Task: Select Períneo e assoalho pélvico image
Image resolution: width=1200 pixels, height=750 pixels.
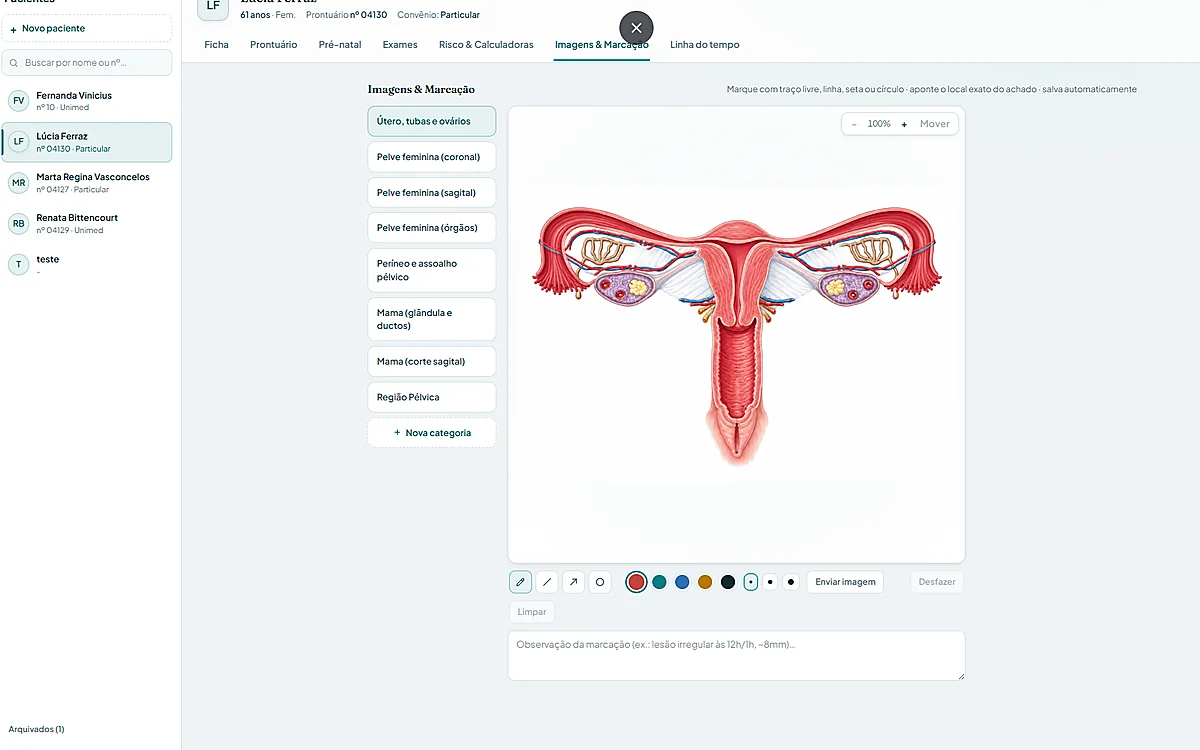Action: (432, 270)
